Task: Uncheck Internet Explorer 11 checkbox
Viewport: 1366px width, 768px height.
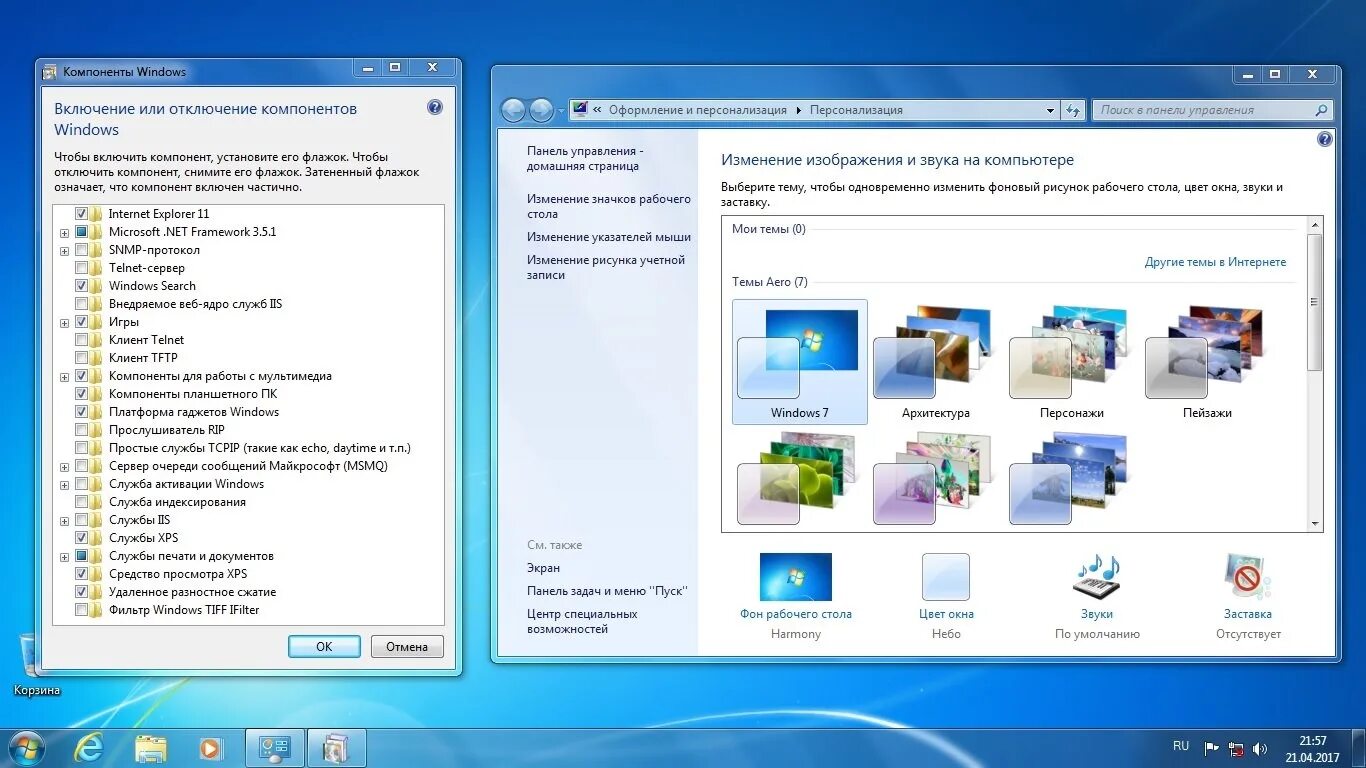Action: pyautogui.click(x=81, y=214)
